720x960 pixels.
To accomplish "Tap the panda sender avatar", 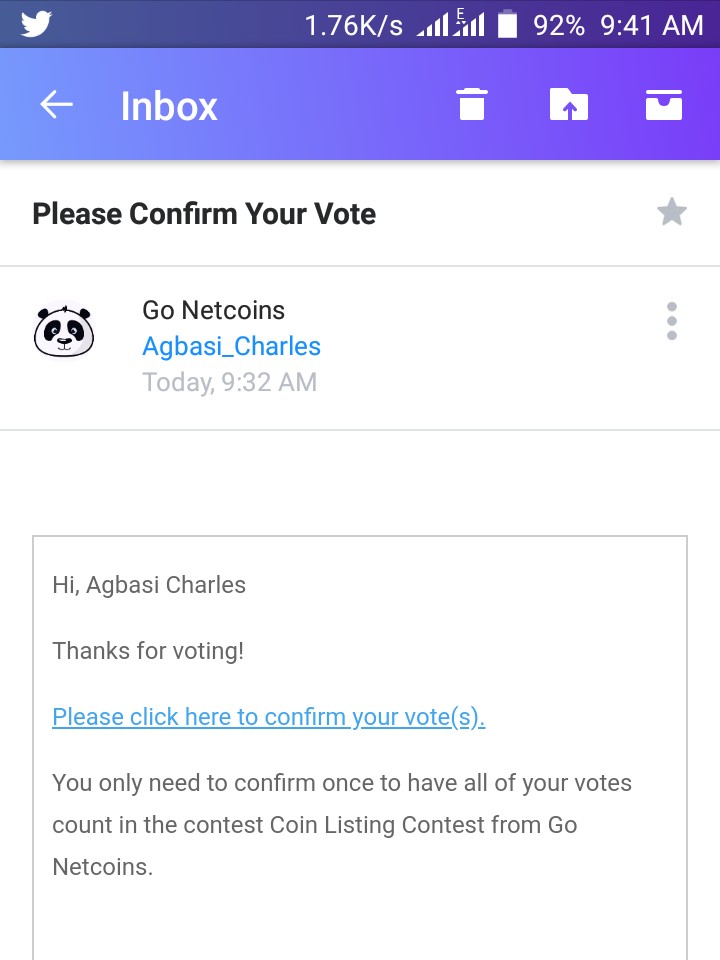I will click(x=64, y=331).
